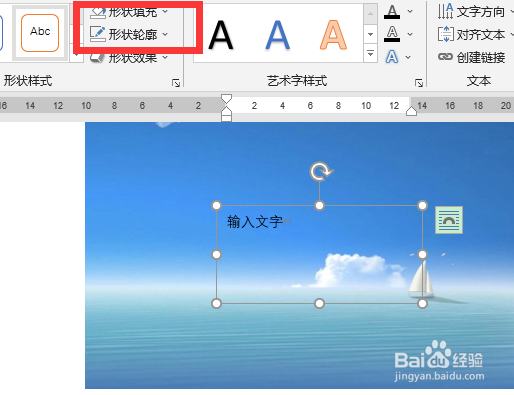Click the 输入文字 text inside the text box

click(x=255, y=222)
